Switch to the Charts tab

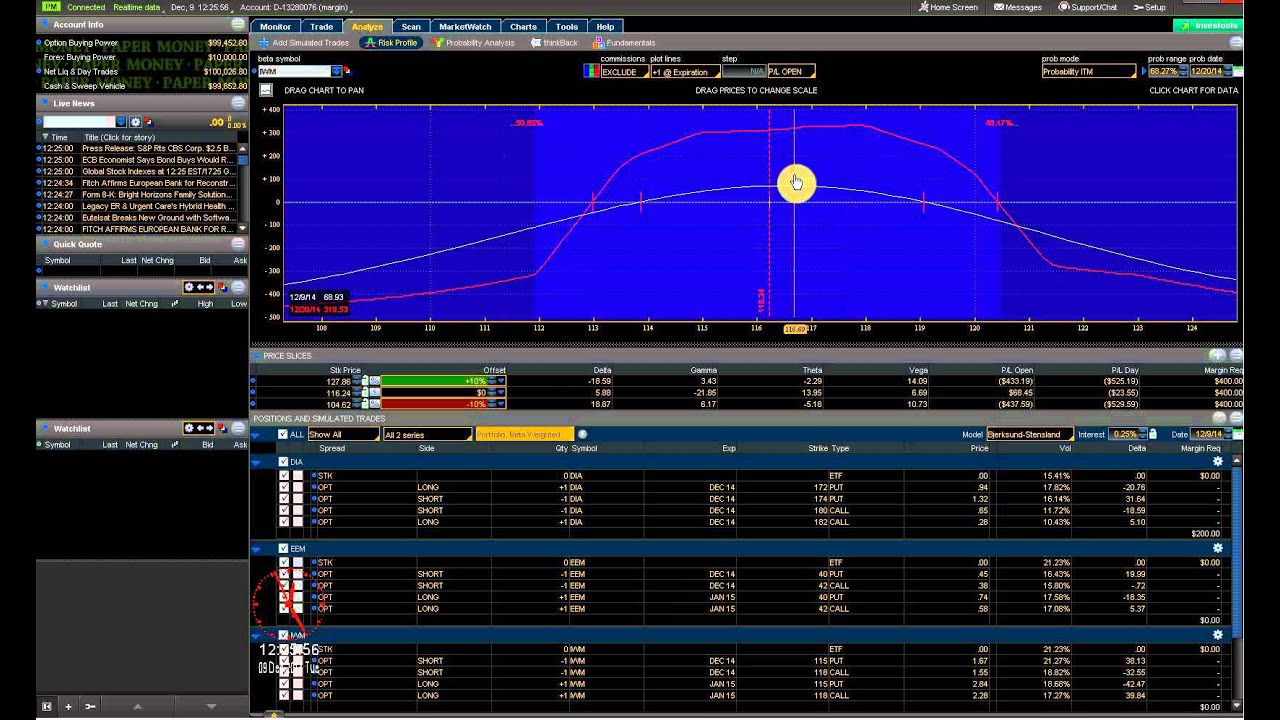(x=523, y=27)
